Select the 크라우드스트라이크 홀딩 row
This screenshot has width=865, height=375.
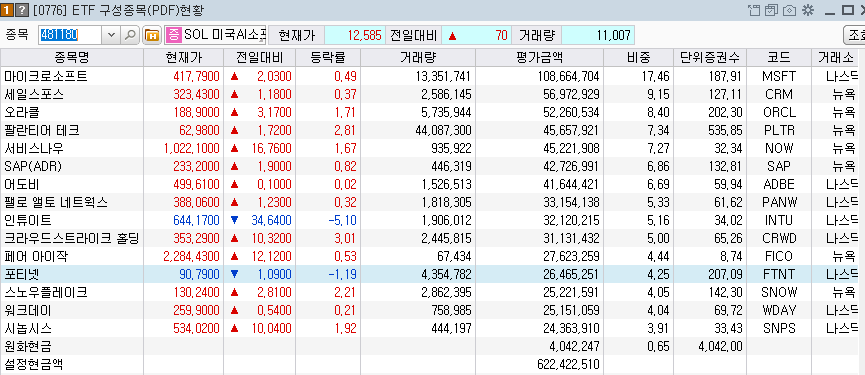click(429, 238)
